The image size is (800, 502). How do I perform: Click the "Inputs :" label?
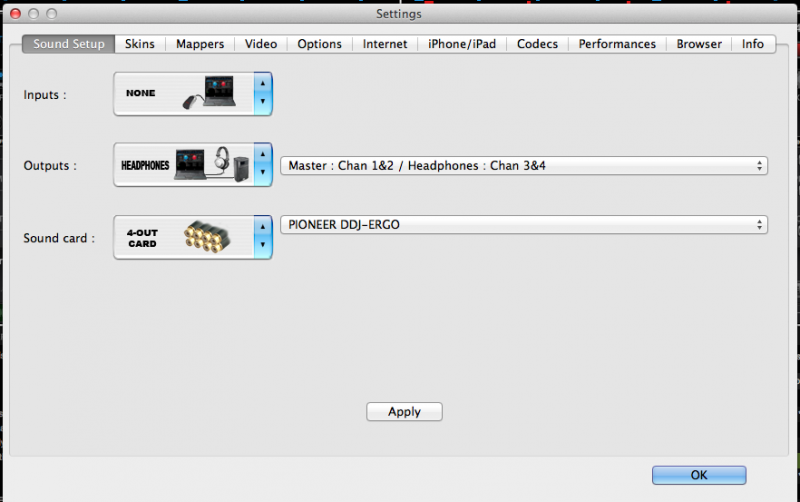[45, 95]
